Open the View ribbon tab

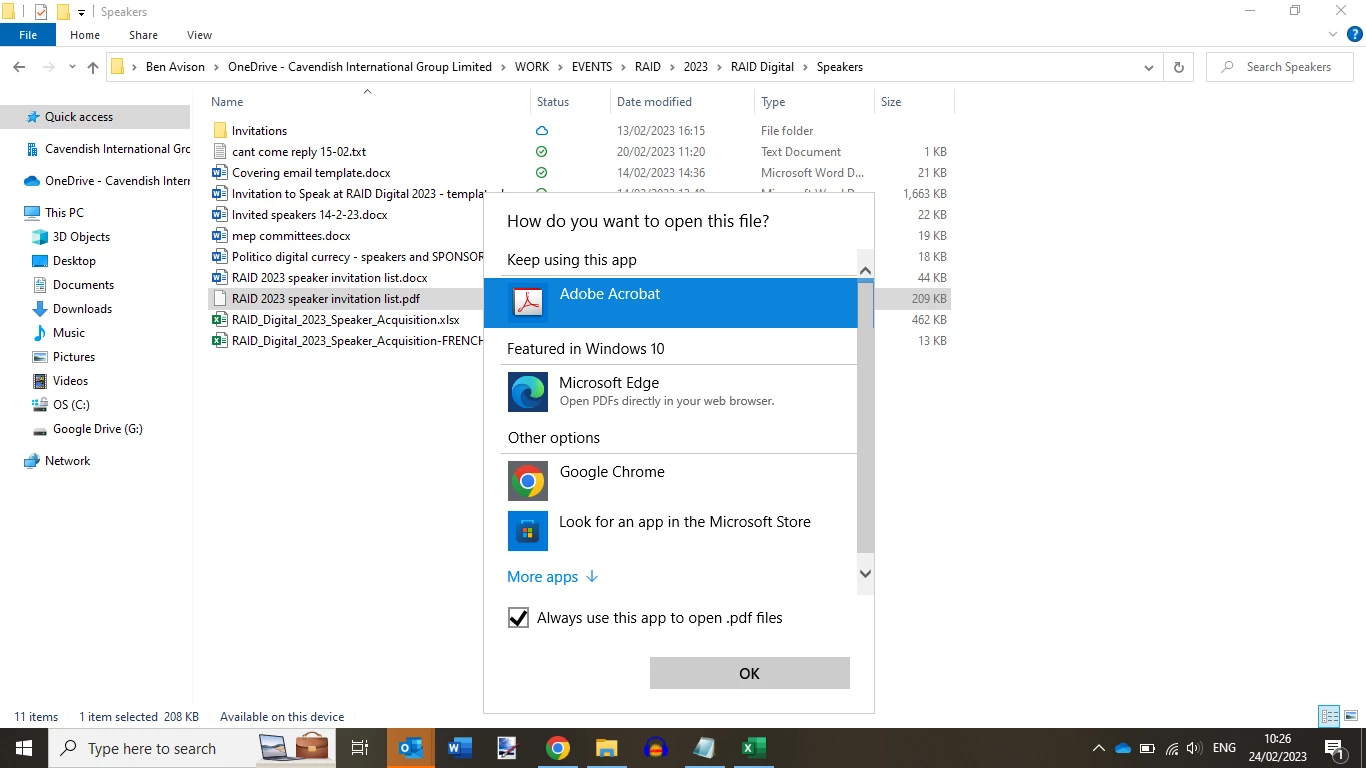(x=200, y=35)
